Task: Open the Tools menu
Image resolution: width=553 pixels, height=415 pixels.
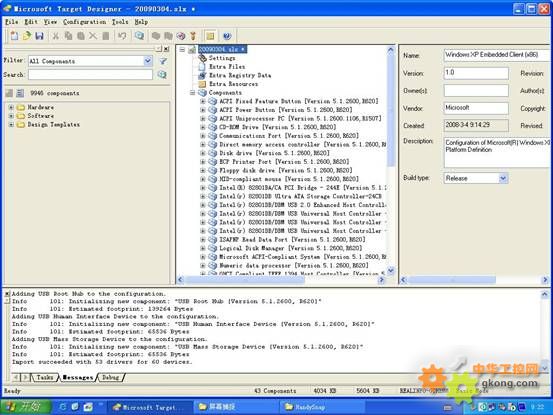Action: coord(120,22)
